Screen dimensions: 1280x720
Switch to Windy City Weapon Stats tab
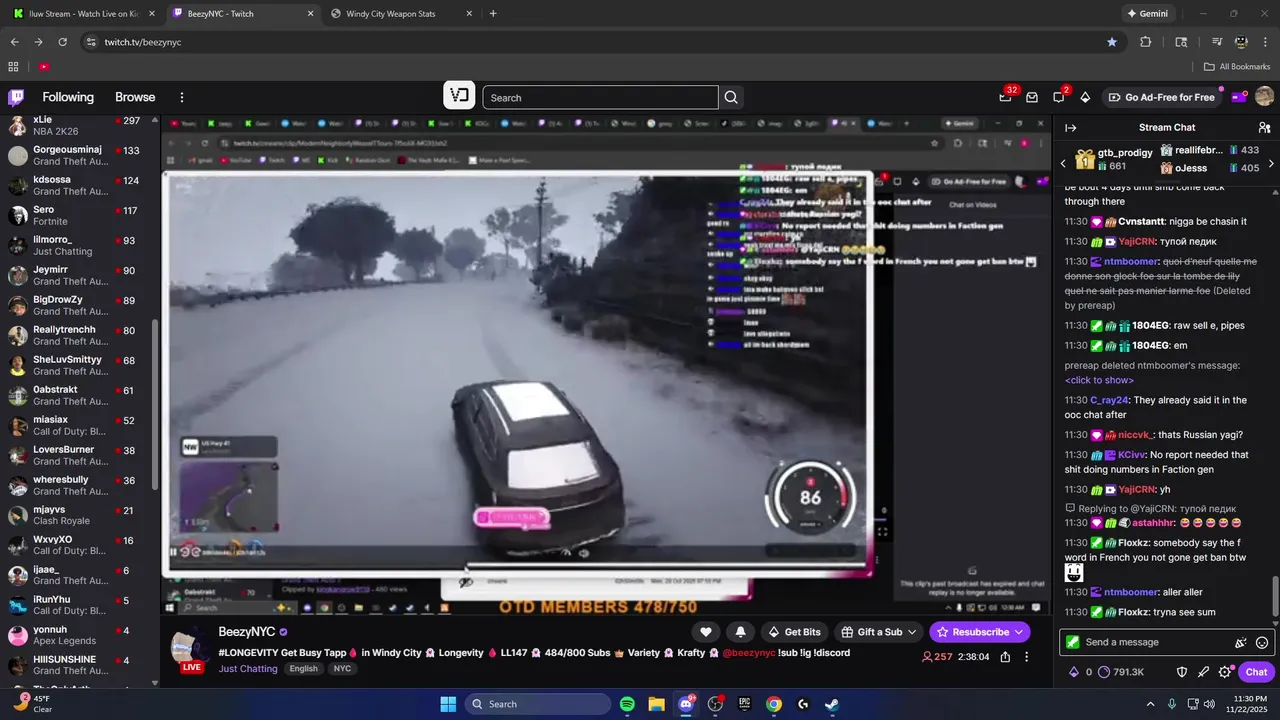click(x=400, y=14)
